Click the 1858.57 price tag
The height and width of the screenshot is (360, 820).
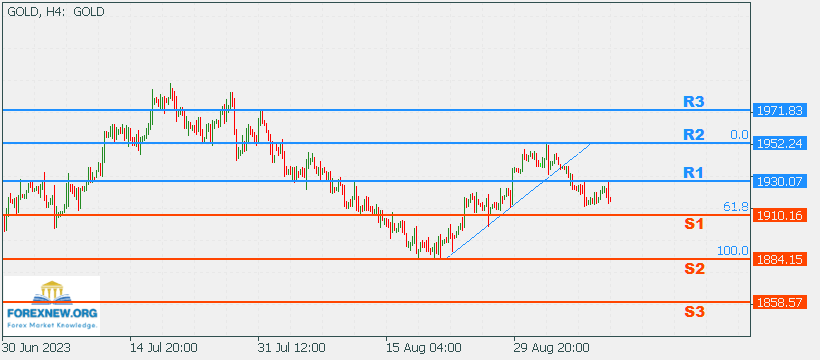[x=780, y=302]
